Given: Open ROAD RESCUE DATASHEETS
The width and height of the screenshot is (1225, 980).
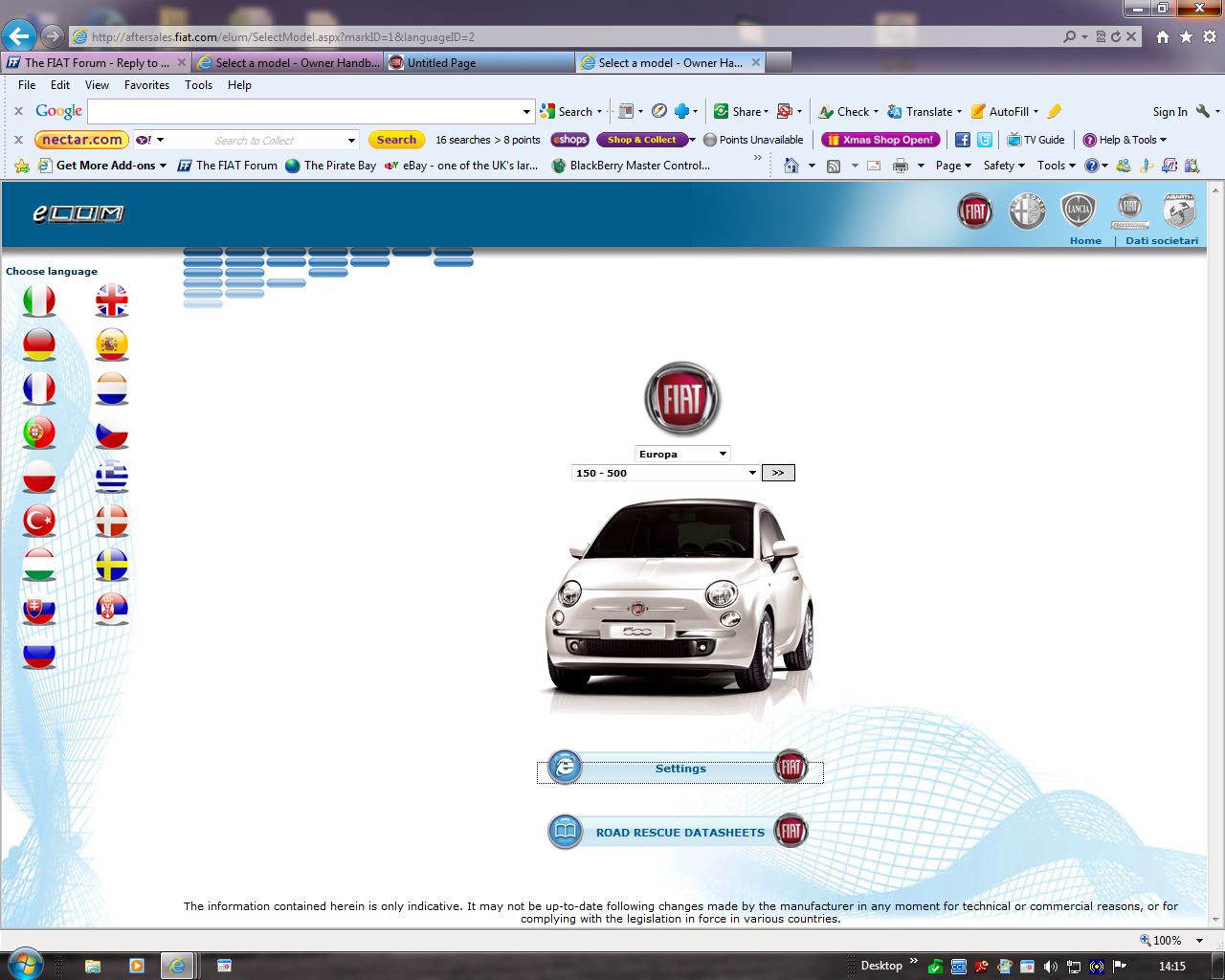Looking at the screenshot, I should click(679, 832).
